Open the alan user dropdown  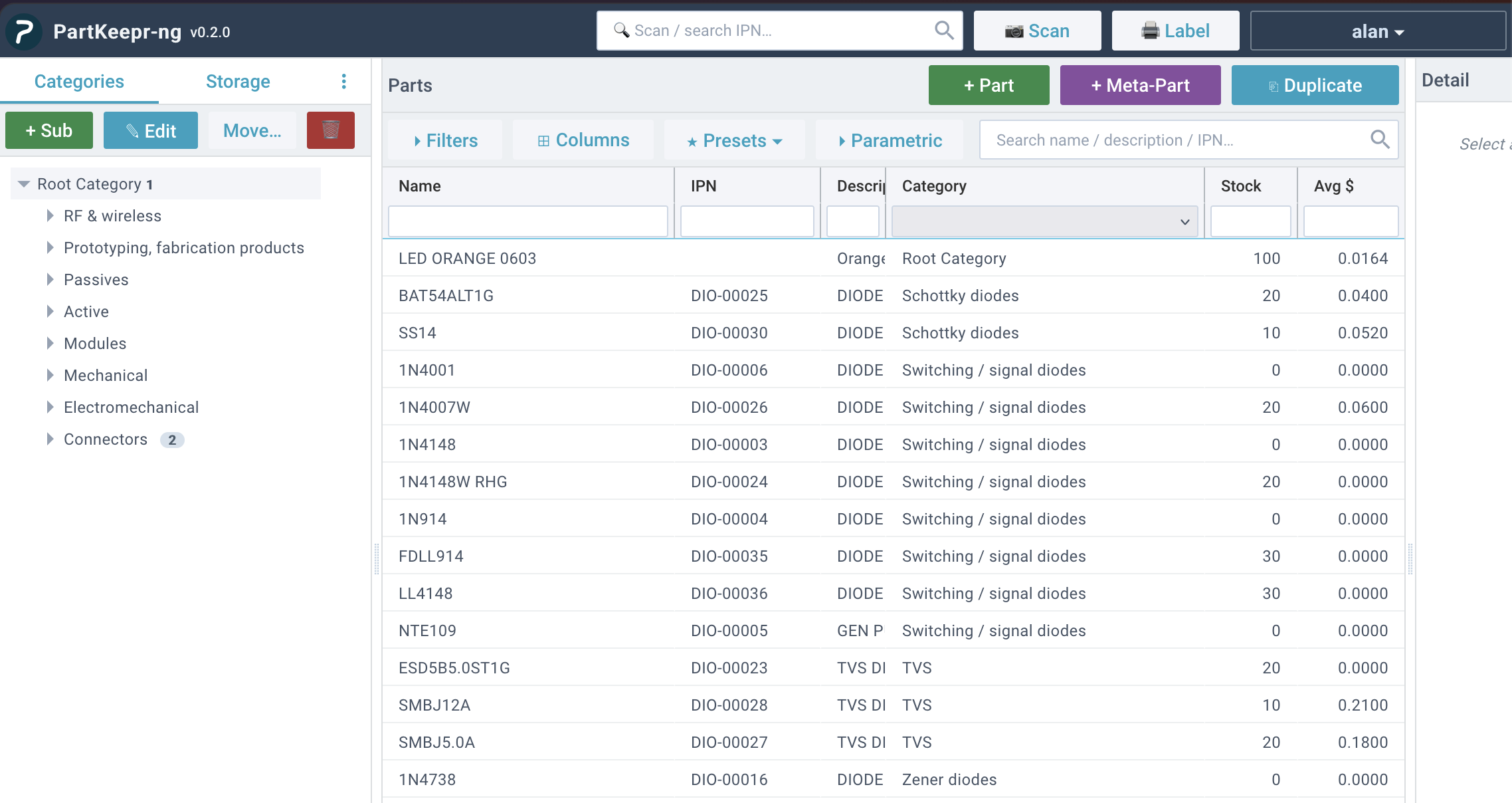click(1378, 31)
